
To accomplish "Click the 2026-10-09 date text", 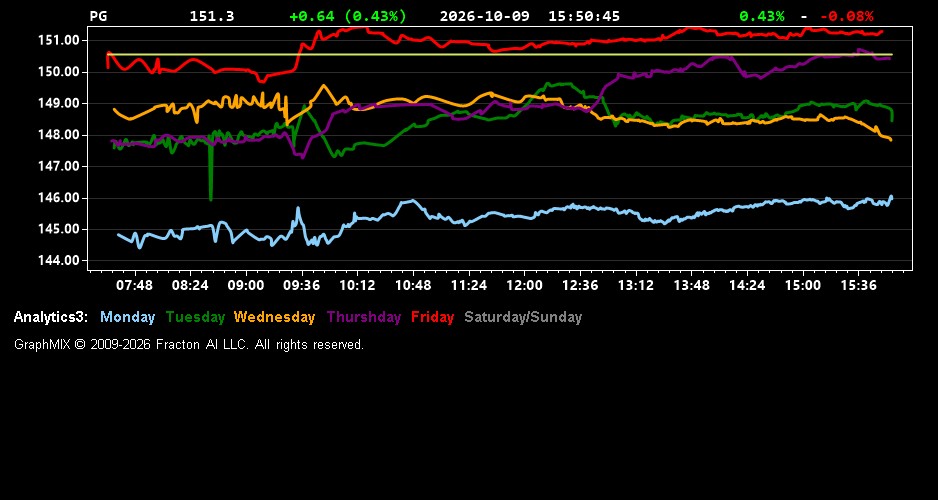I will click(x=485, y=17).
